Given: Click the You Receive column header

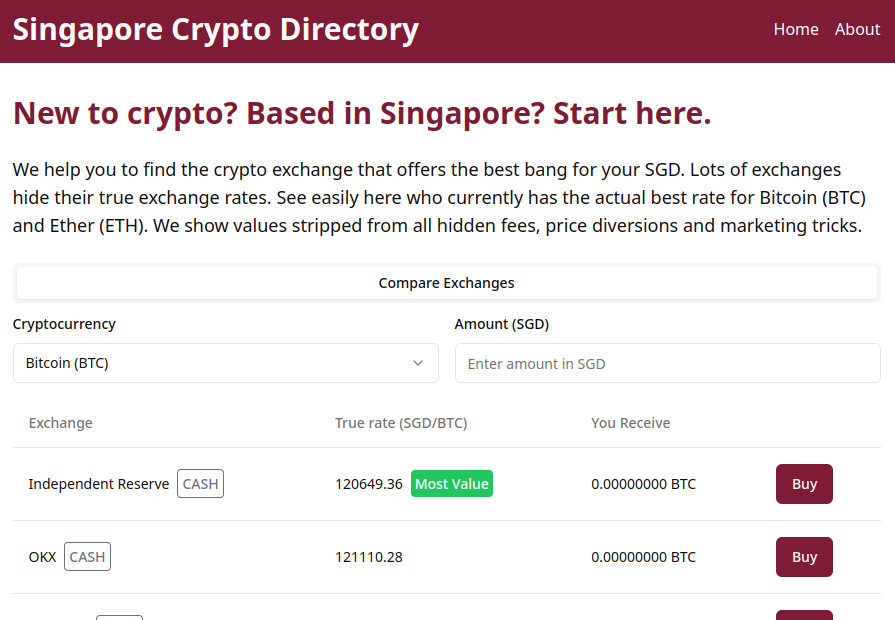Looking at the screenshot, I should [630, 422].
